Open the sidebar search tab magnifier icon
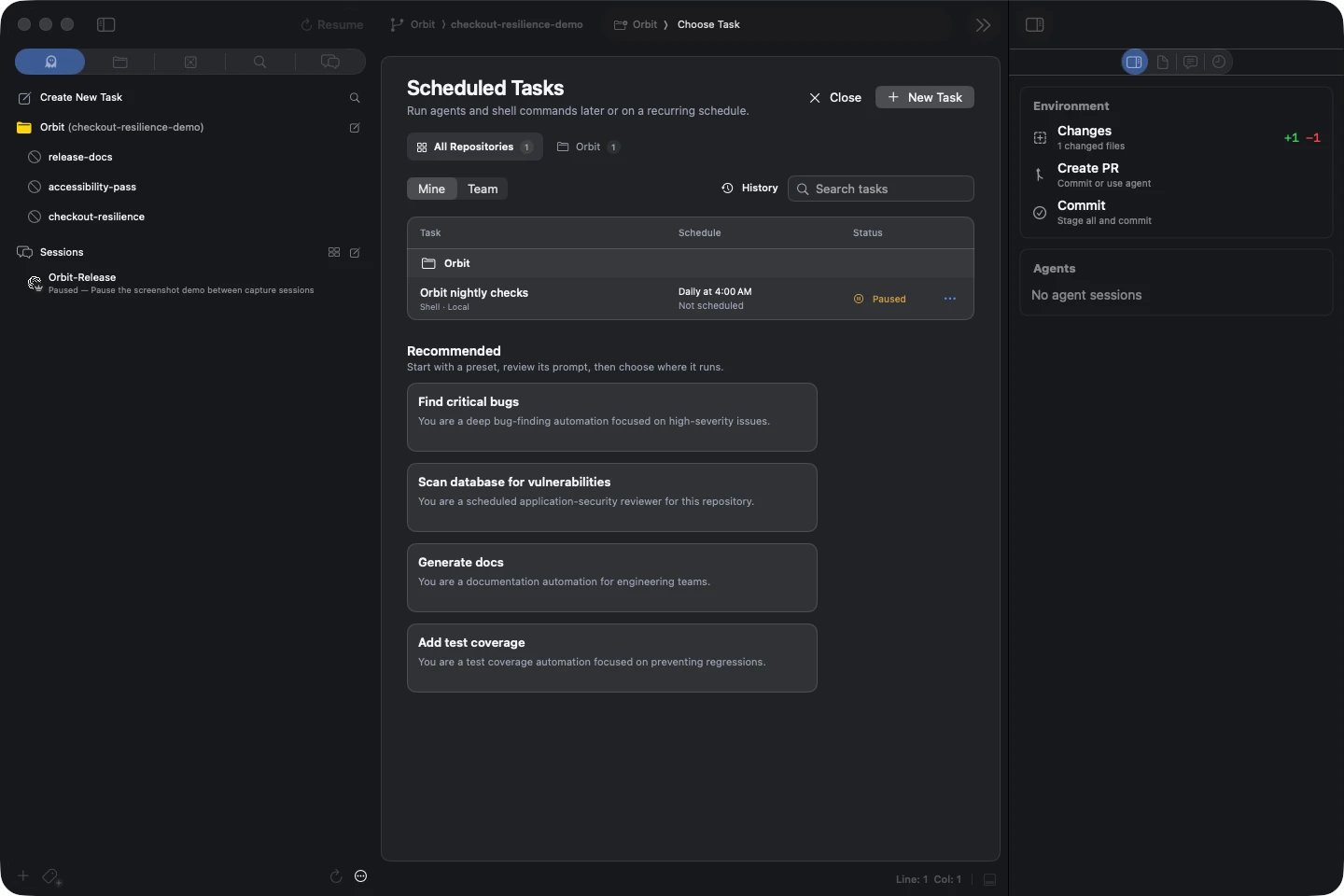Image resolution: width=1344 pixels, height=896 pixels. [x=259, y=62]
